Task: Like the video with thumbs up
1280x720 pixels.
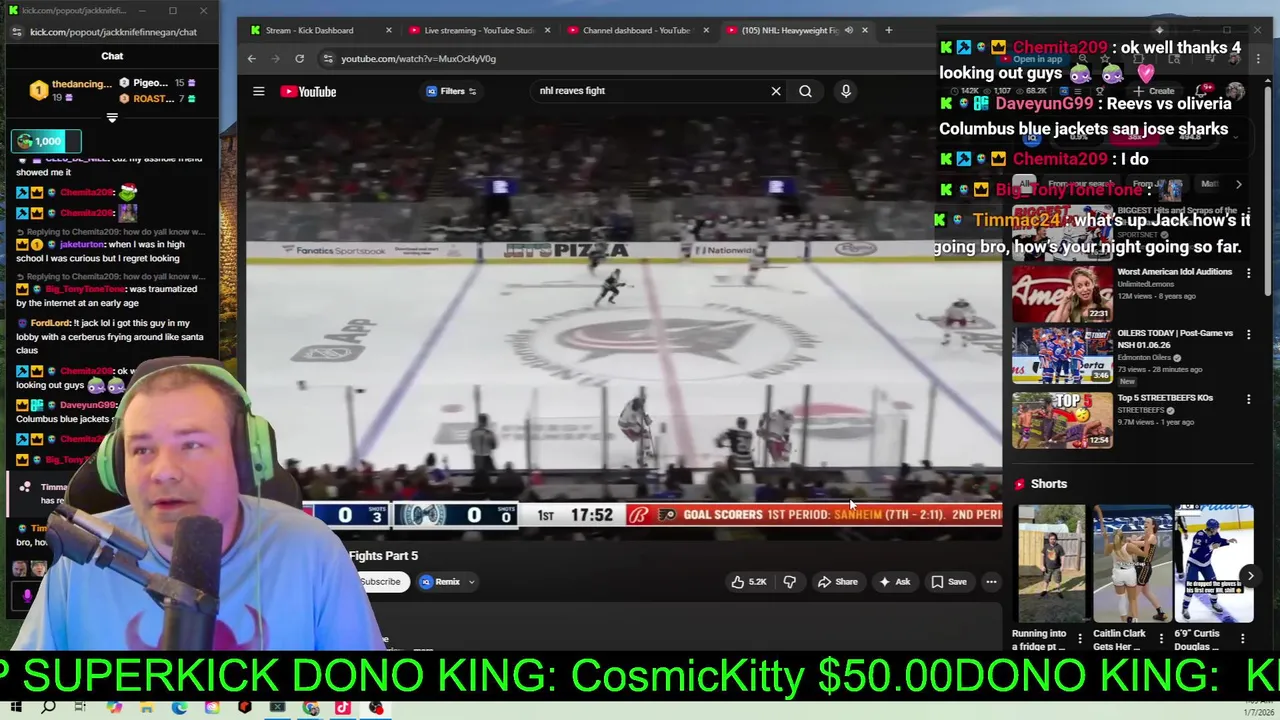Action: click(x=748, y=582)
